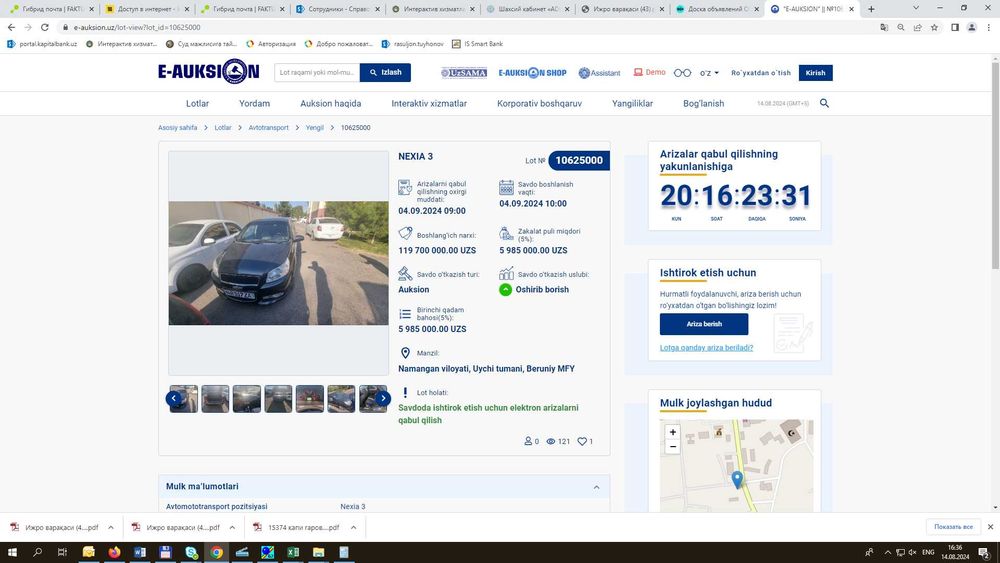Show previous gallery thumbnails
Viewport: 1000px width, 563px height.
point(173,398)
